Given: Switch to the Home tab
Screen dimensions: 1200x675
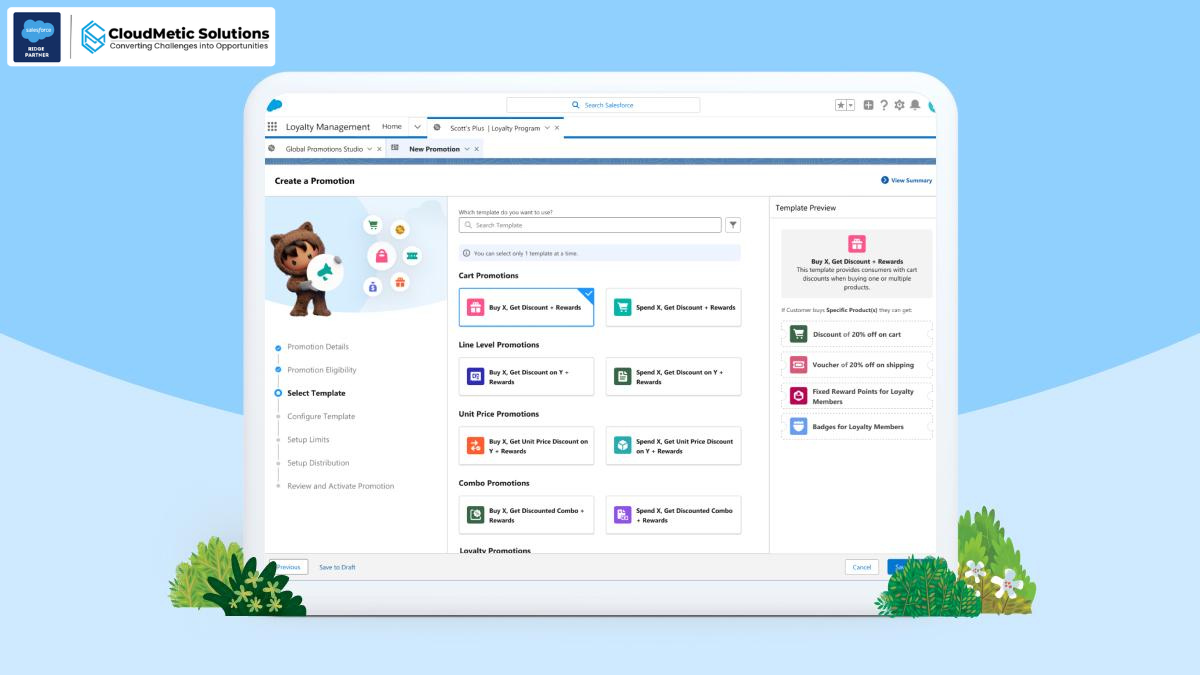Looking at the screenshot, I should coord(392,127).
